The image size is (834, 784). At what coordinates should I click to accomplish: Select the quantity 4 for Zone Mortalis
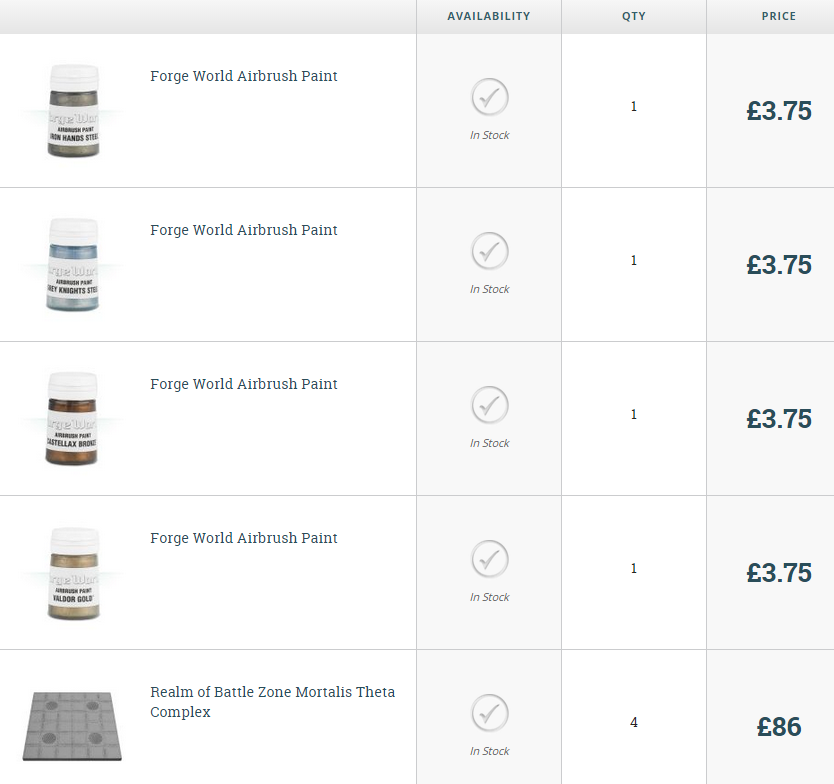(x=634, y=722)
